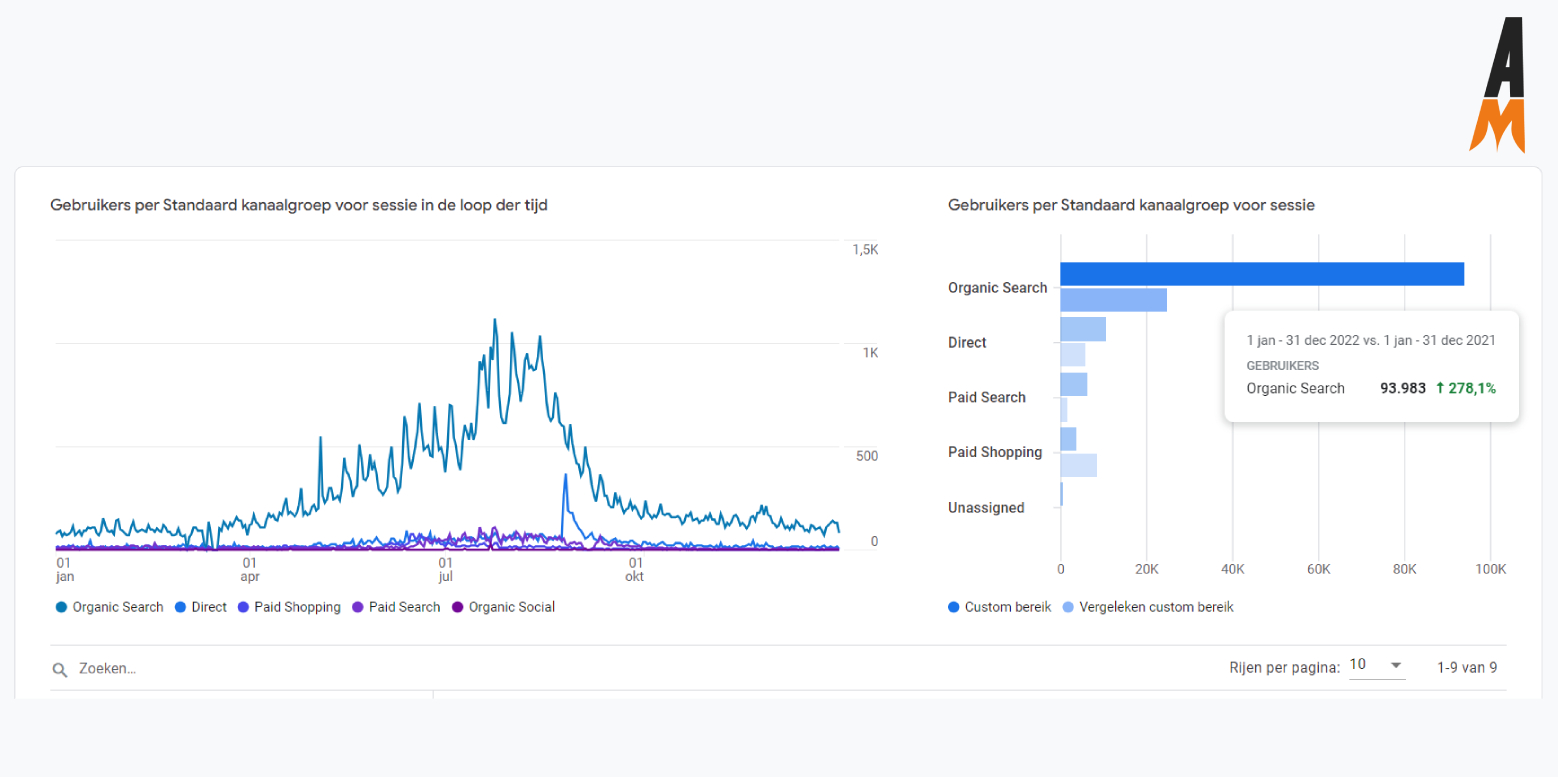Click the Paid Shopping comparison bar
Viewport: 1558px width, 777px height.
1079,465
